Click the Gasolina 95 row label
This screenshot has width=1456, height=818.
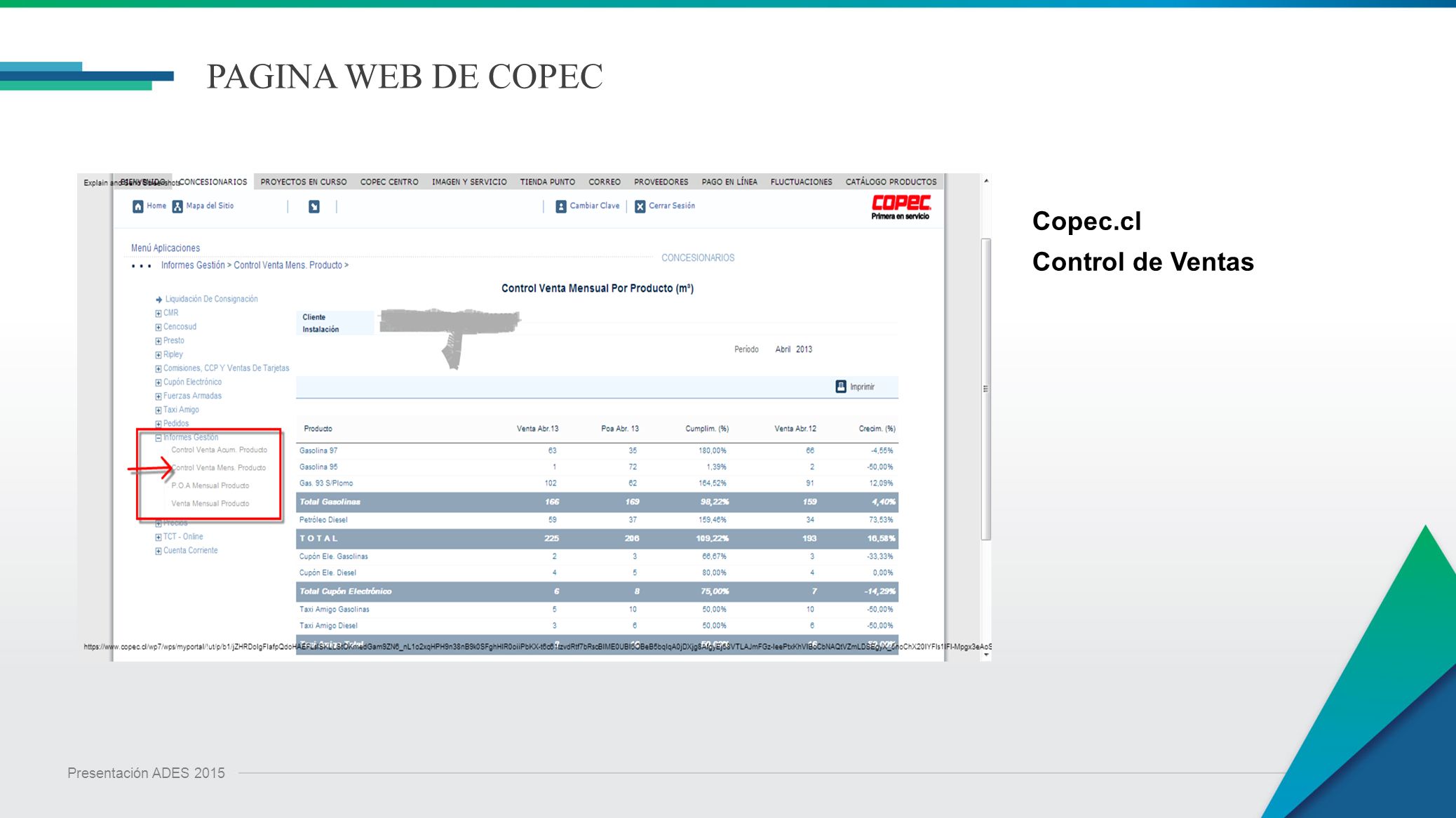click(x=318, y=467)
